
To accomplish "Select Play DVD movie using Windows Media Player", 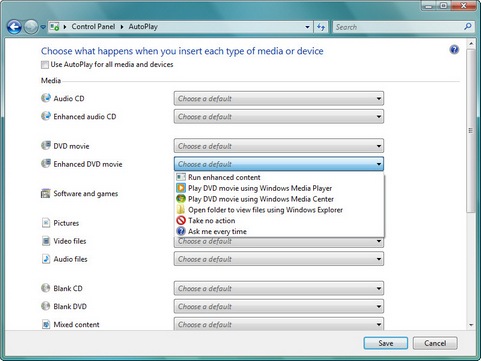I will [279, 188].
